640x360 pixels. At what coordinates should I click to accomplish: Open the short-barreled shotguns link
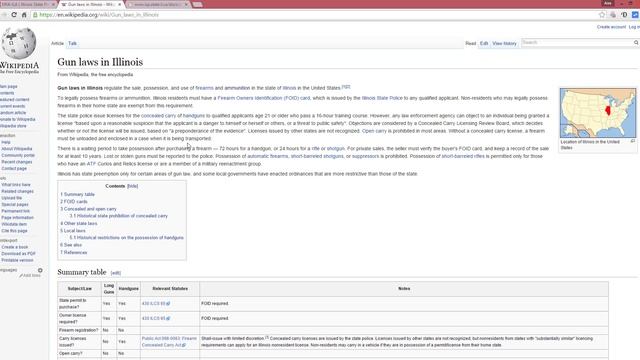pyautogui.click(x=317, y=156)
